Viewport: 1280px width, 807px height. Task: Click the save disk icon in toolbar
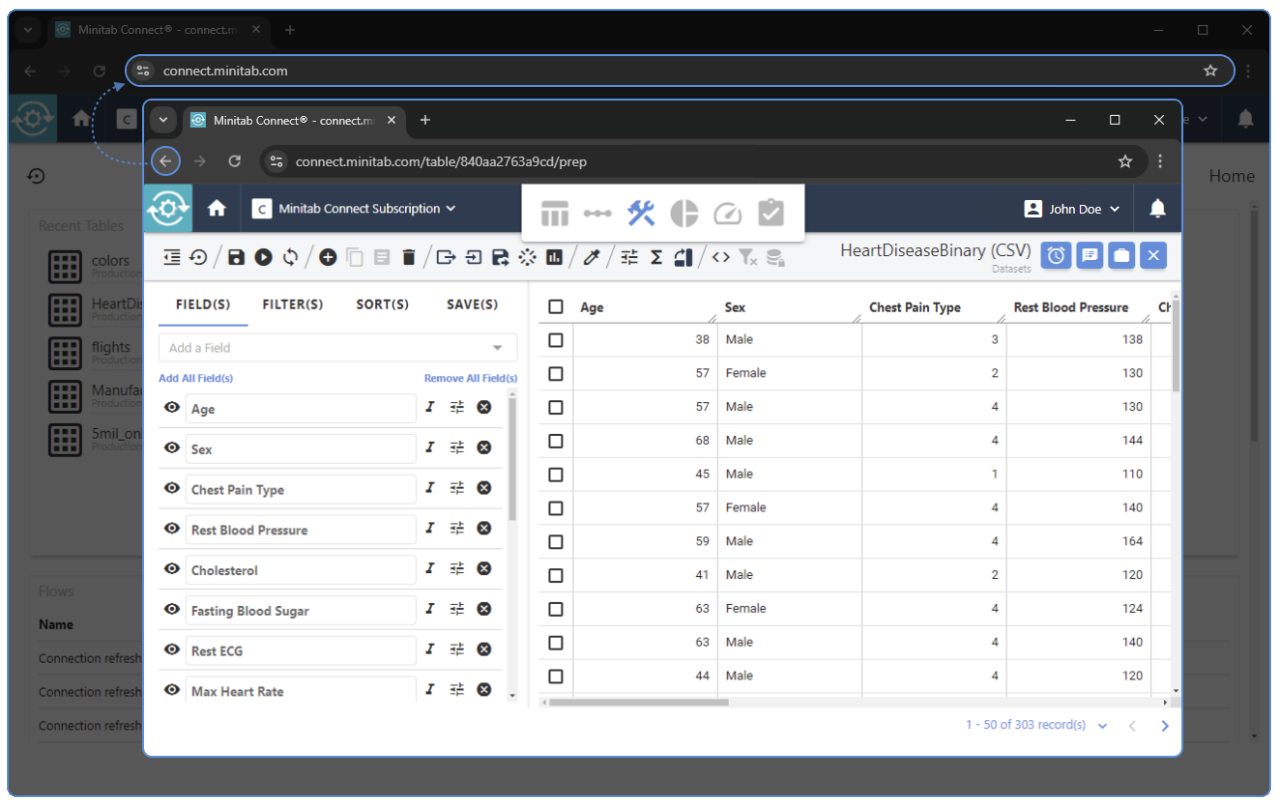(236, 258)
